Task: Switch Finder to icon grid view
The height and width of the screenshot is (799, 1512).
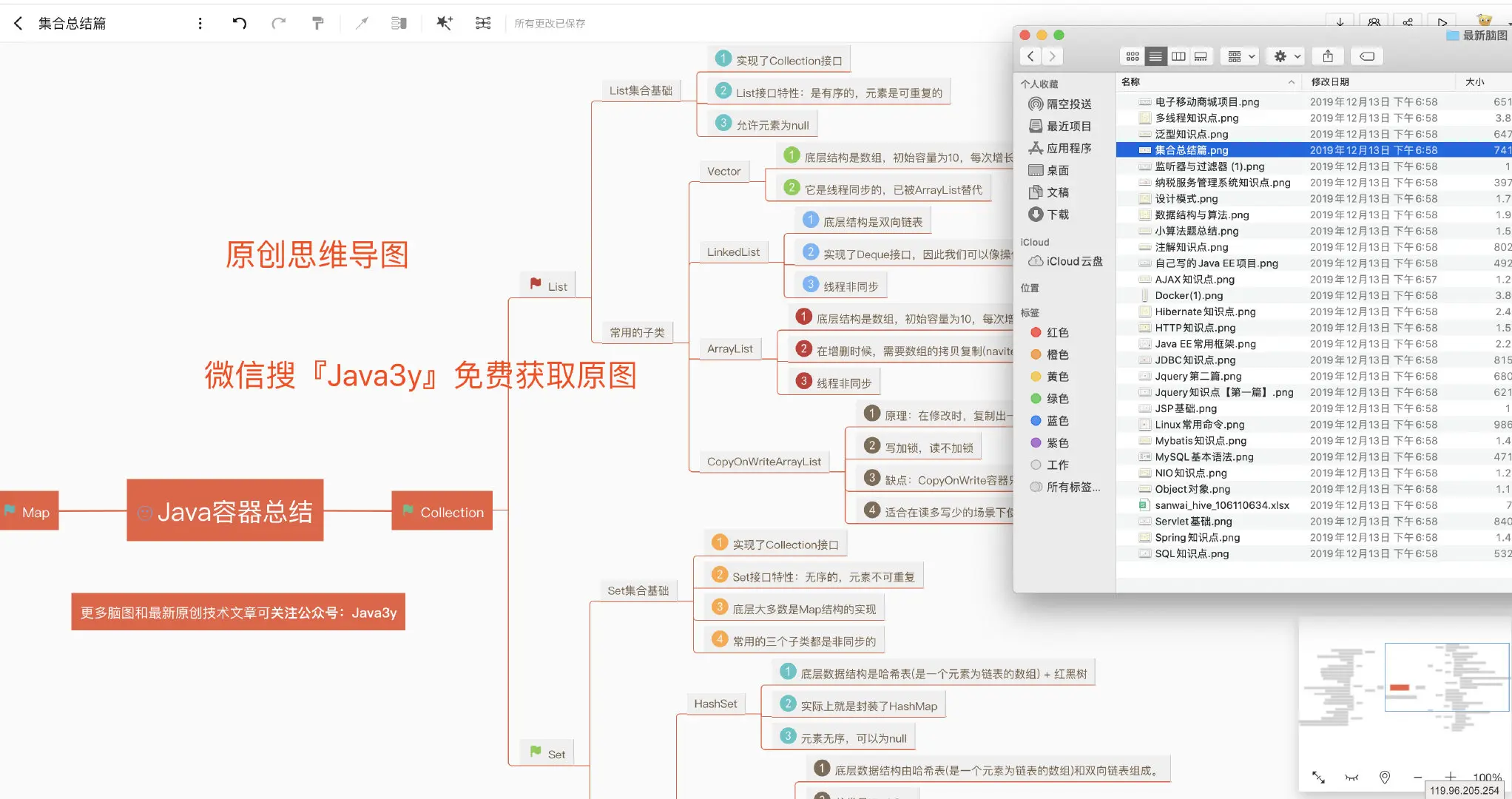Action: point(1133,56)
